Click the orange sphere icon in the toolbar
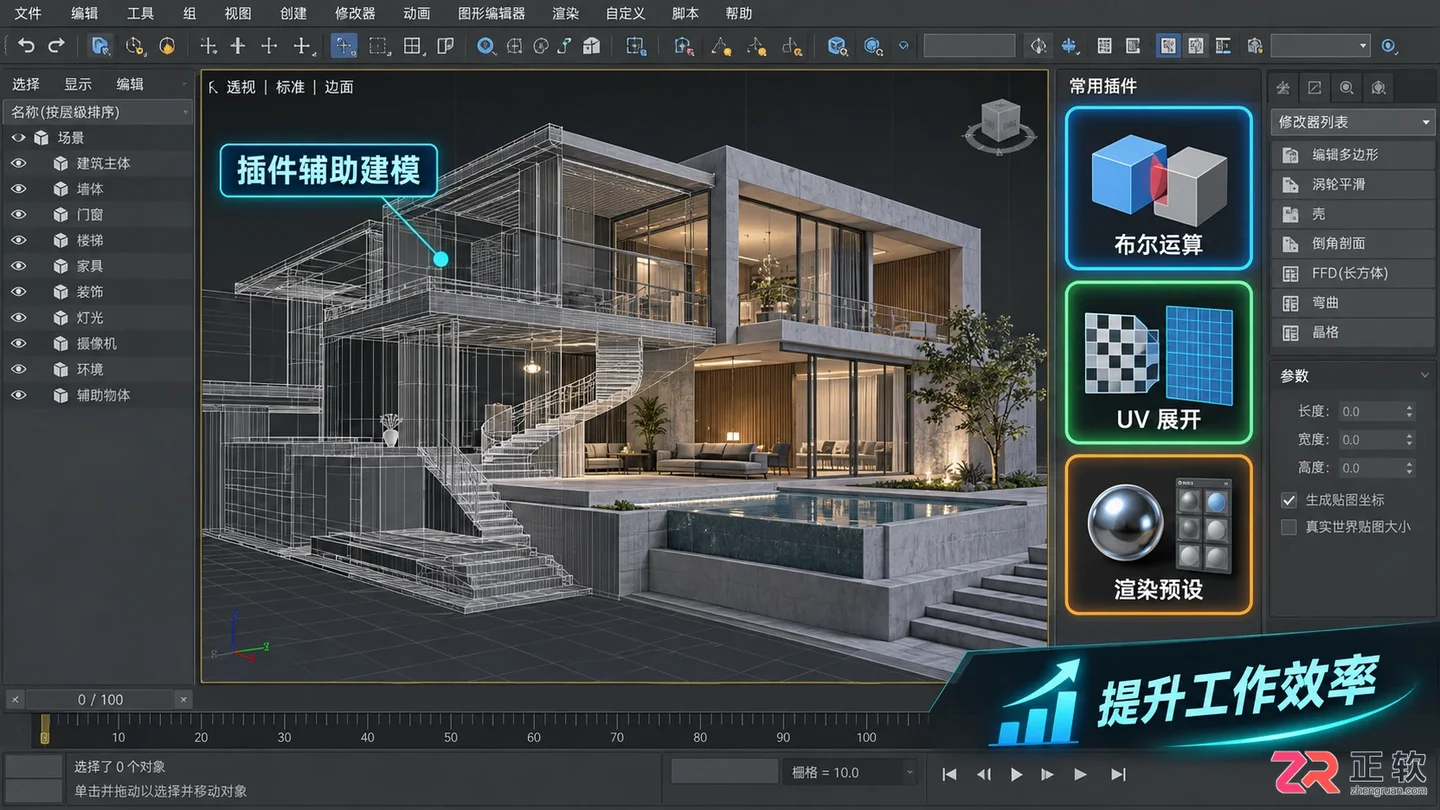Image resolution: width=1440 pixels, height=810 pixels. click(167, 45)
